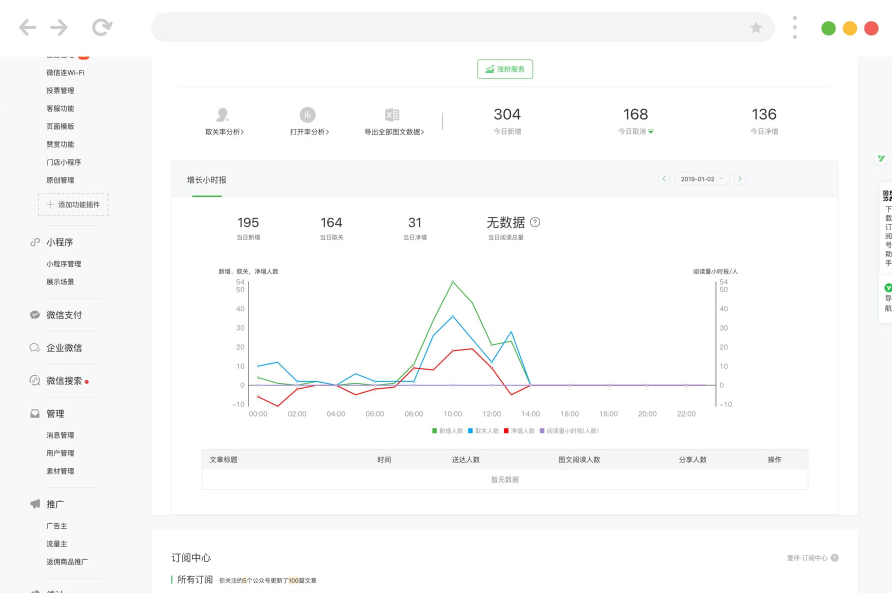This screenshot has width=892, height=593.
Task: Open 消息管理 in the sidebar
Action: click(60, 435)
